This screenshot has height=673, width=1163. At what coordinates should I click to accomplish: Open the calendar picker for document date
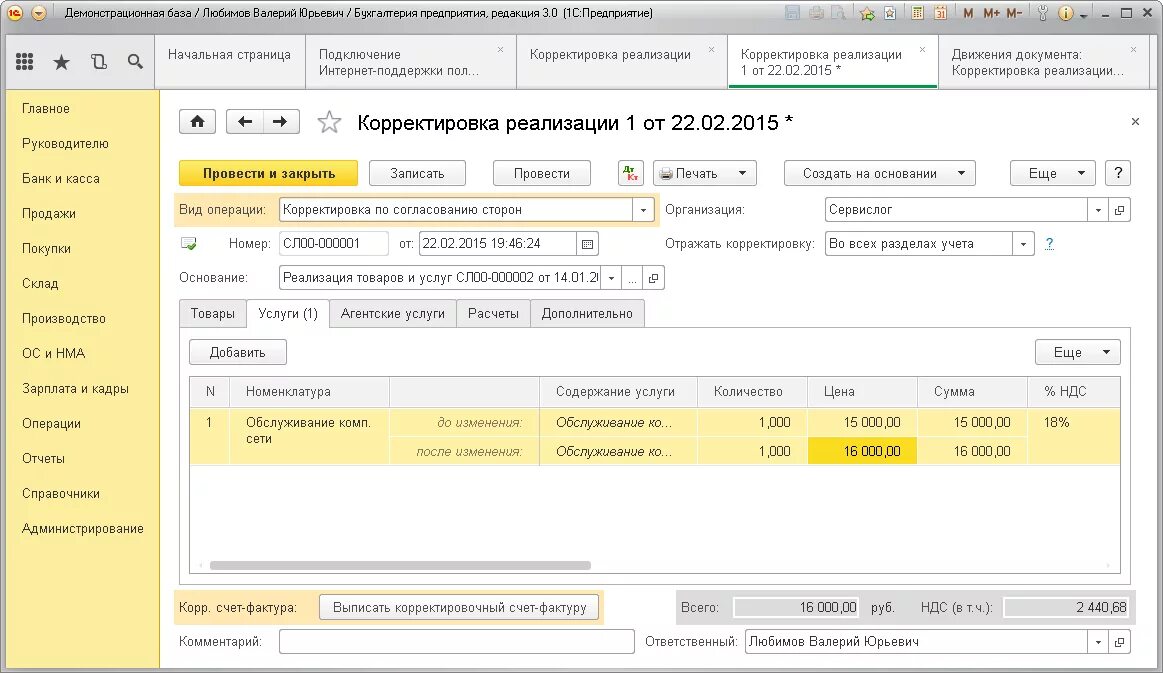pos(587,243)
